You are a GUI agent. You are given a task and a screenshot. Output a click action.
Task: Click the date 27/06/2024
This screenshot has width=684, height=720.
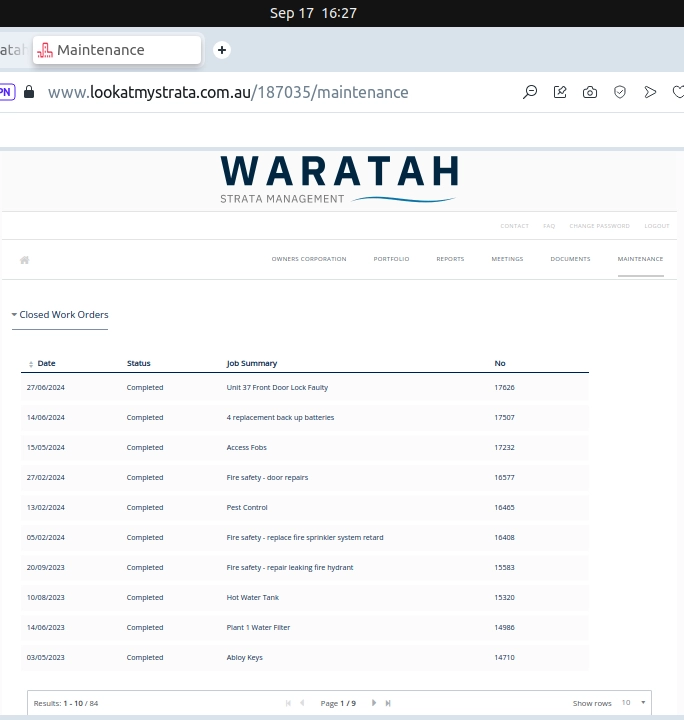45,388
